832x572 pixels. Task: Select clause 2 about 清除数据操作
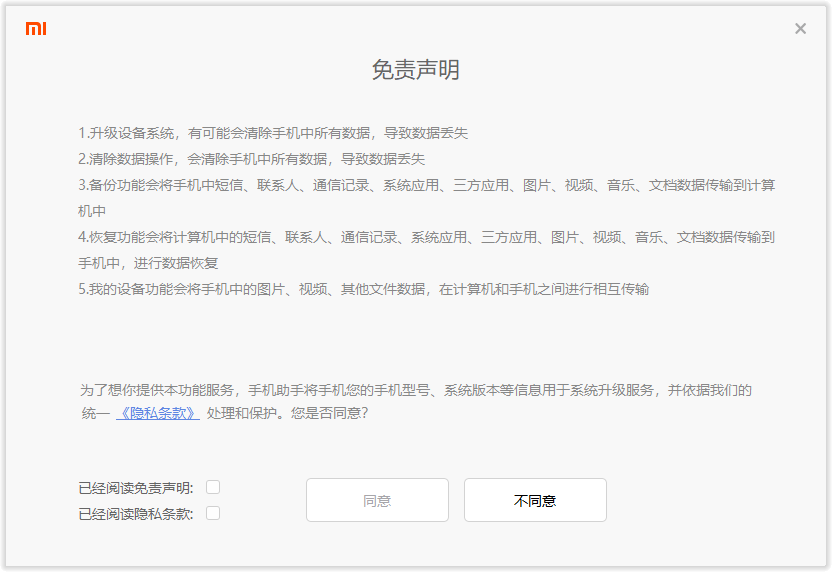click(251, 159)
